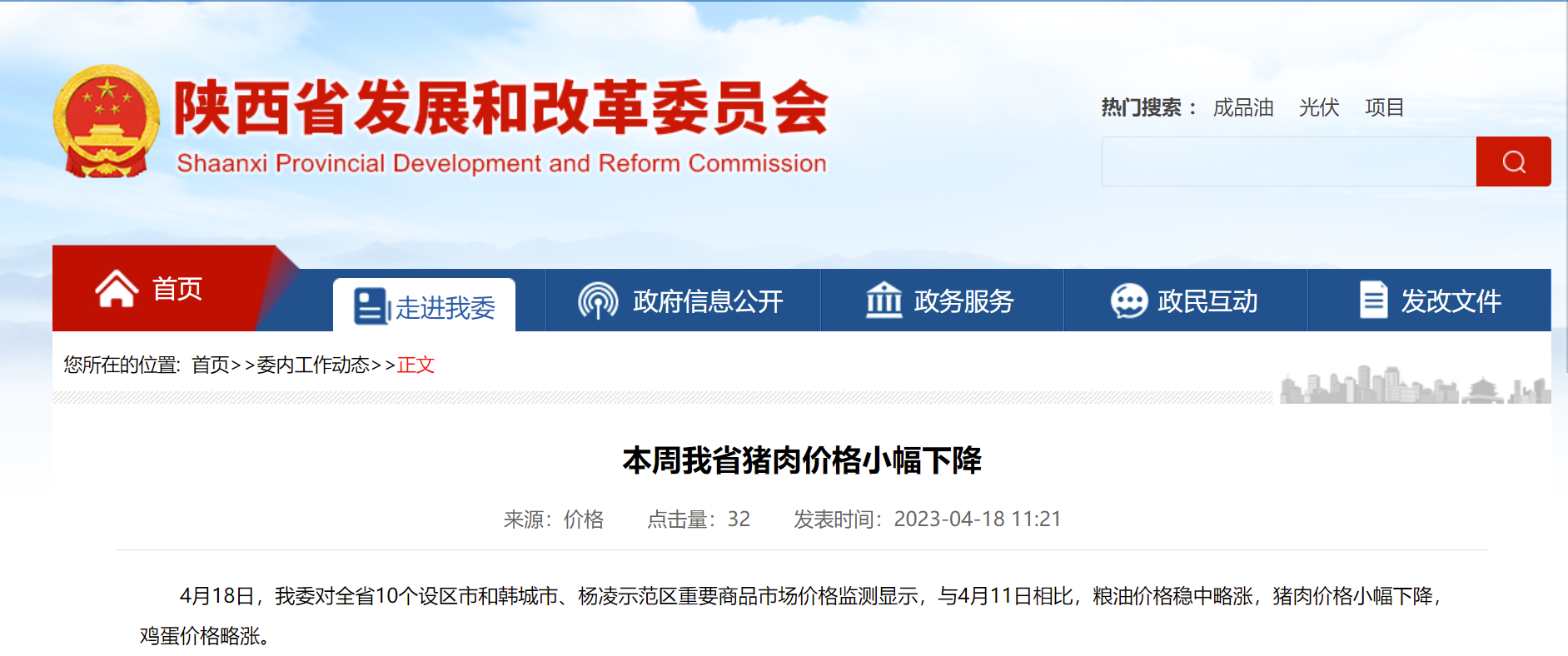This screenshot has height=656, width=1568.
Task: Select the 政务服务 menu item
Action: tap(963, 301)
